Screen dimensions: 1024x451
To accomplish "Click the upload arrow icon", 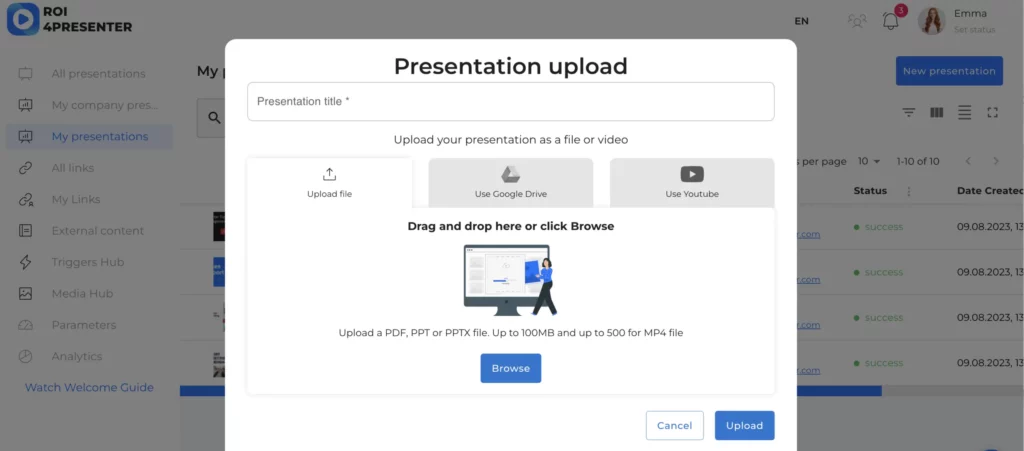I will 329,174.
